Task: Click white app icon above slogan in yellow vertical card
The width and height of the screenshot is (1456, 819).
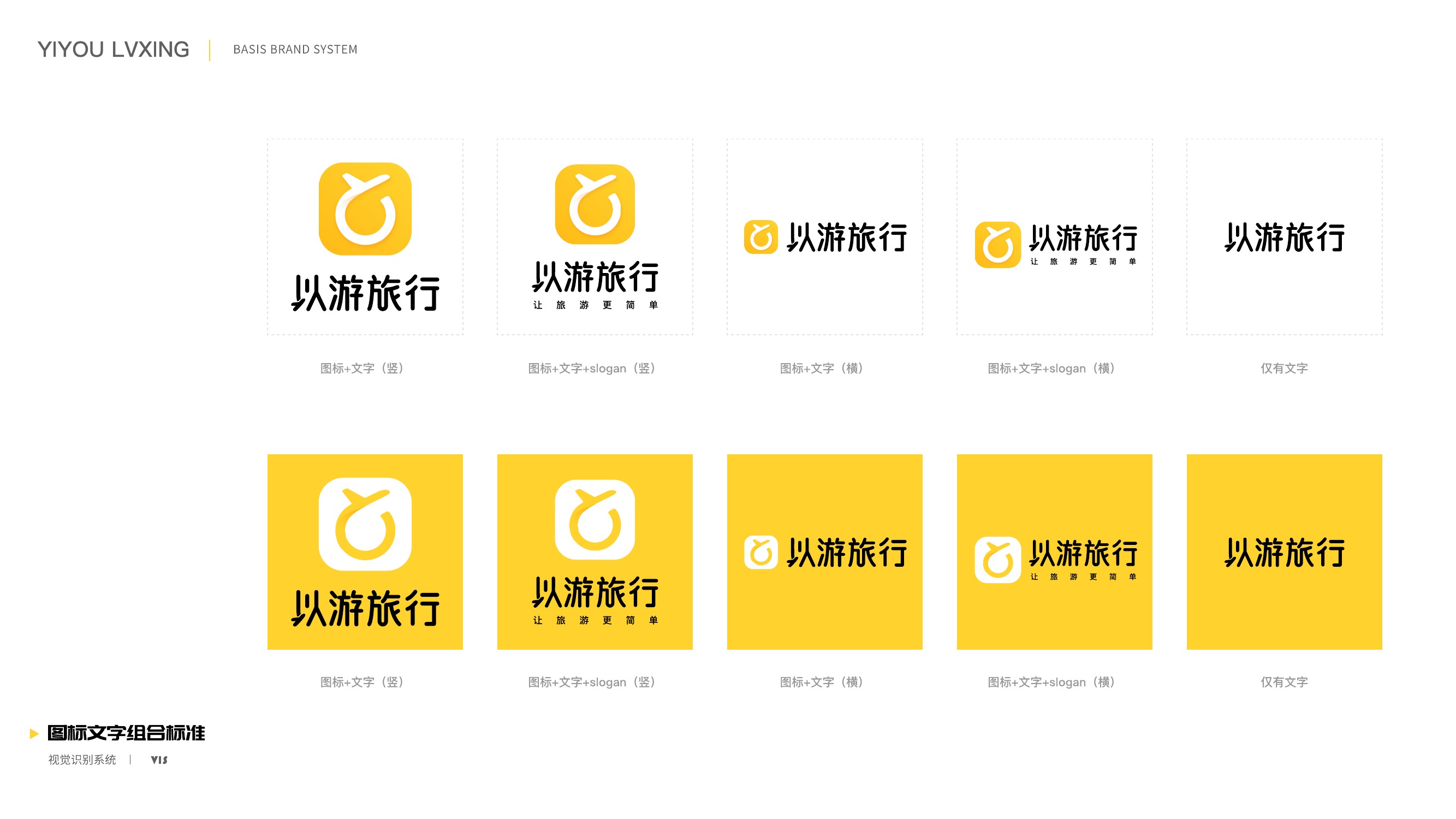Action: (595, 519)
